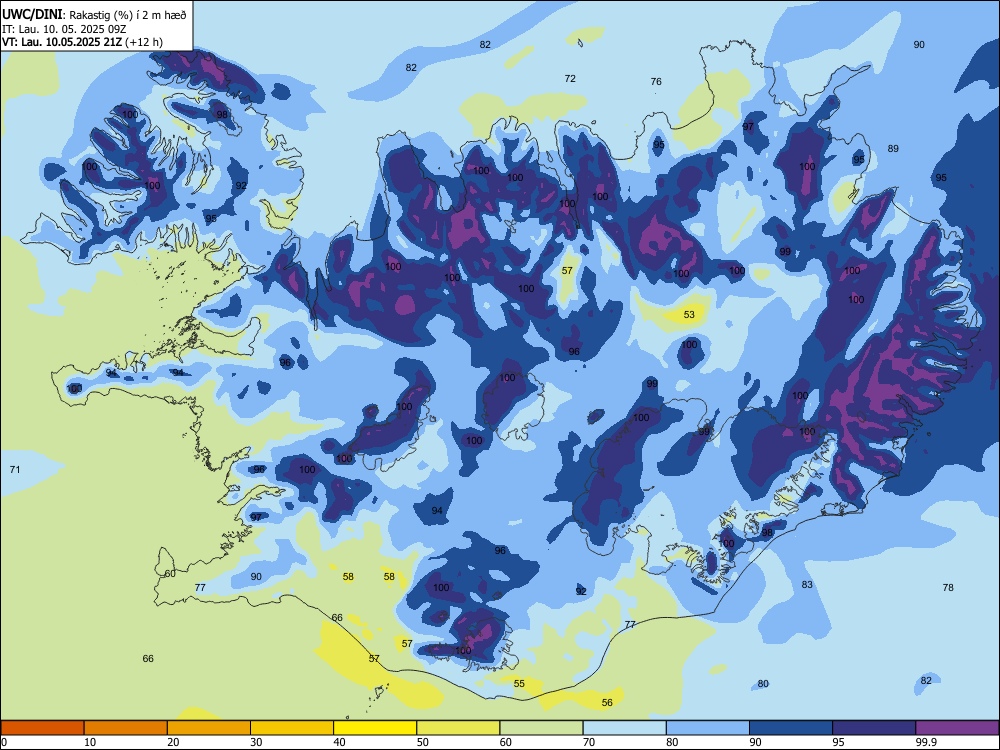Viewport: 1000px width, 750px height.
Task: Select the 40–50 bright yellow legend swatch
Action: coord(375,728)
